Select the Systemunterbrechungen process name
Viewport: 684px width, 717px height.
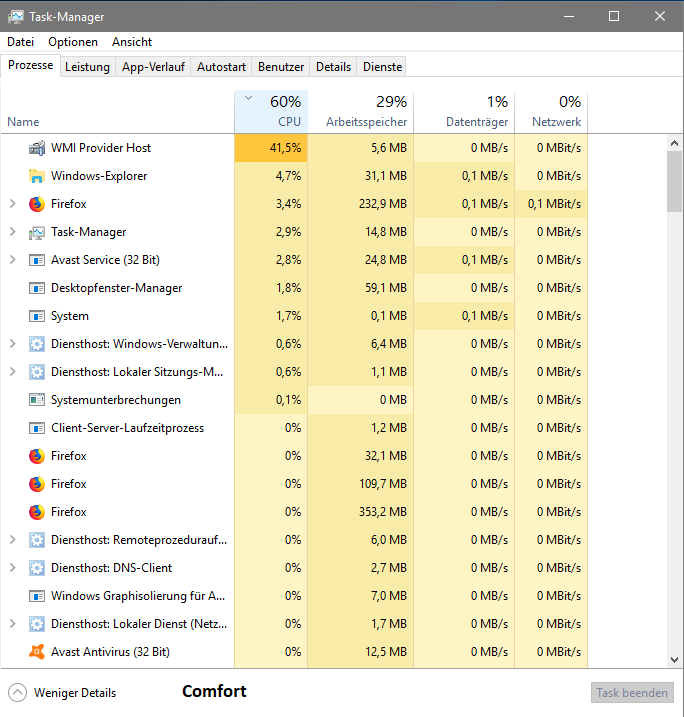[116, 400]
